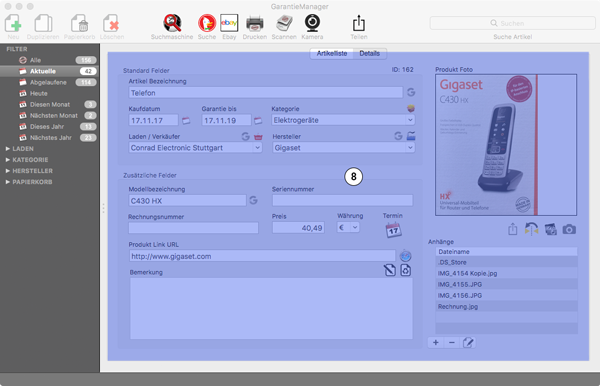Viewport: 600px width, 386px height.
Task: Click the Suchmaschine toolbar icon
Action: [172, 23]
